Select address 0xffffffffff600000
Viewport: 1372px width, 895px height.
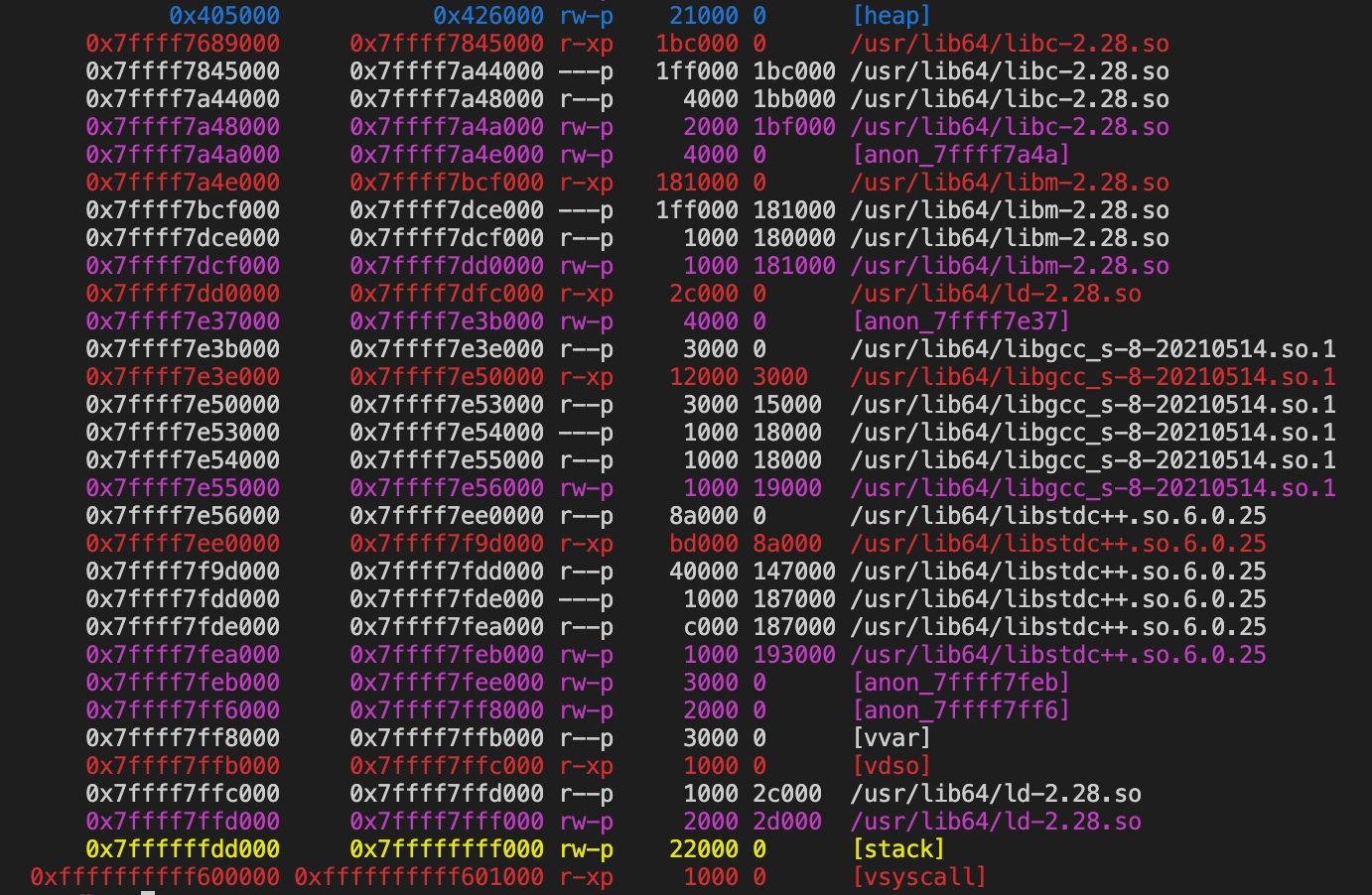(x=155, y=877)
